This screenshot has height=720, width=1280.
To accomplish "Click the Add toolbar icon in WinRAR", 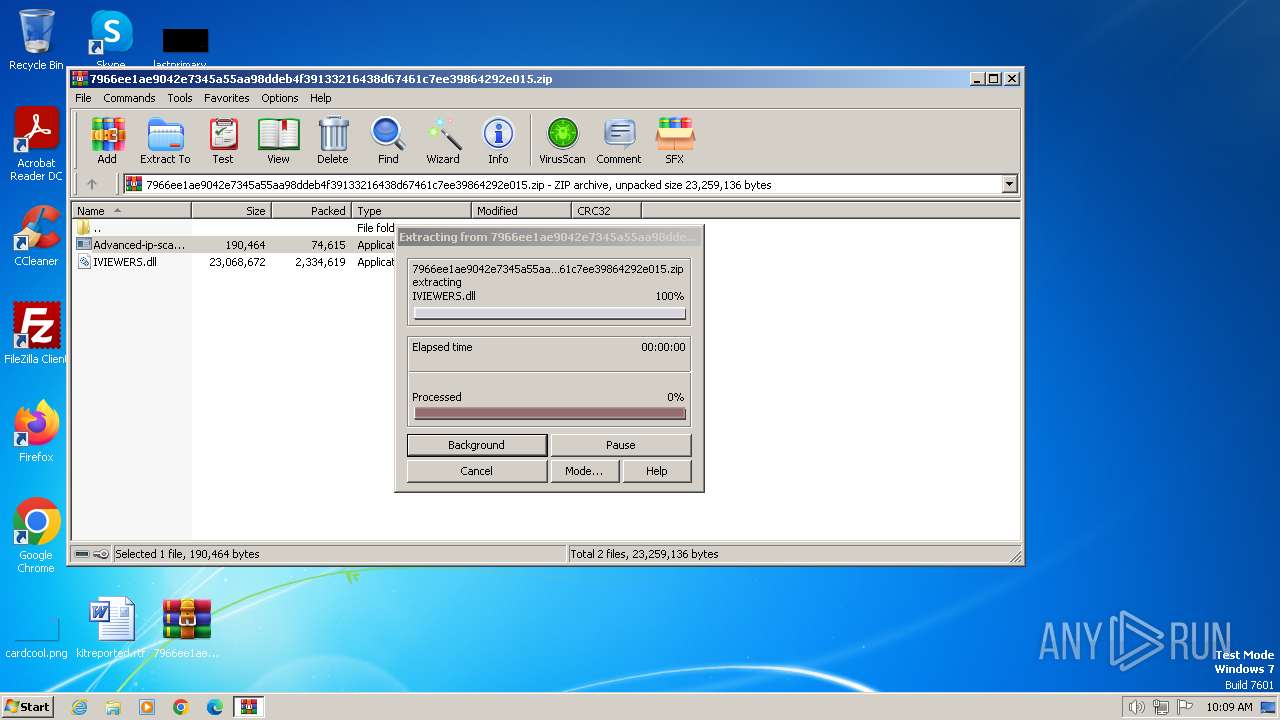I will tap(107, 140).
